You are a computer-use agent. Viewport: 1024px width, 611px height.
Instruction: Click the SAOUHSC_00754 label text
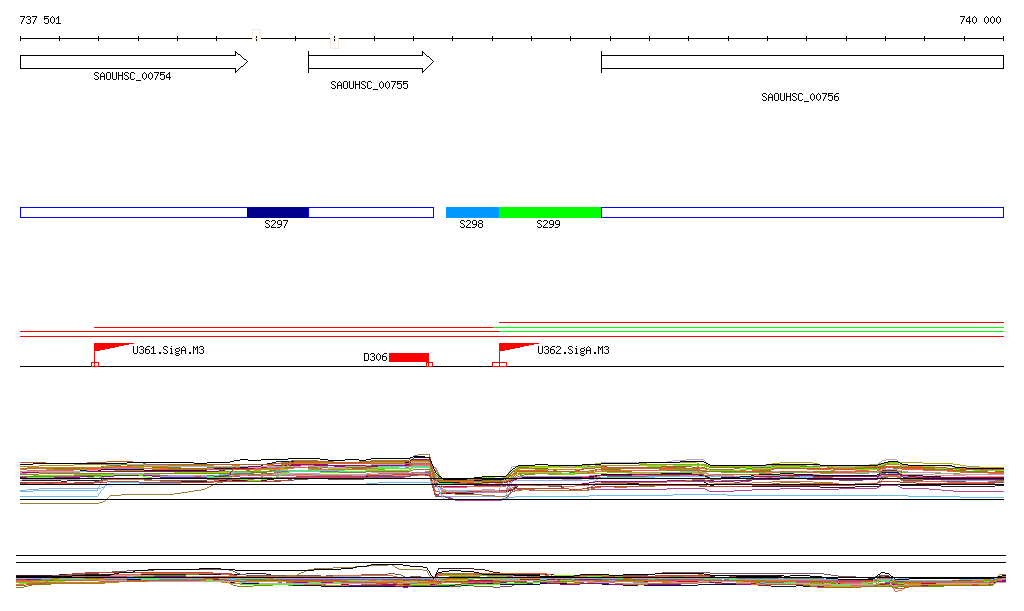pos(132,76)
